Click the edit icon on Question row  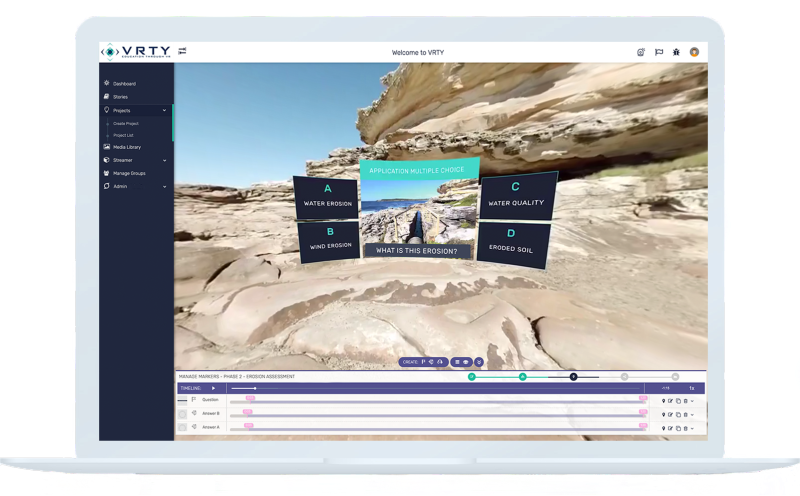[x=671, y=400]
